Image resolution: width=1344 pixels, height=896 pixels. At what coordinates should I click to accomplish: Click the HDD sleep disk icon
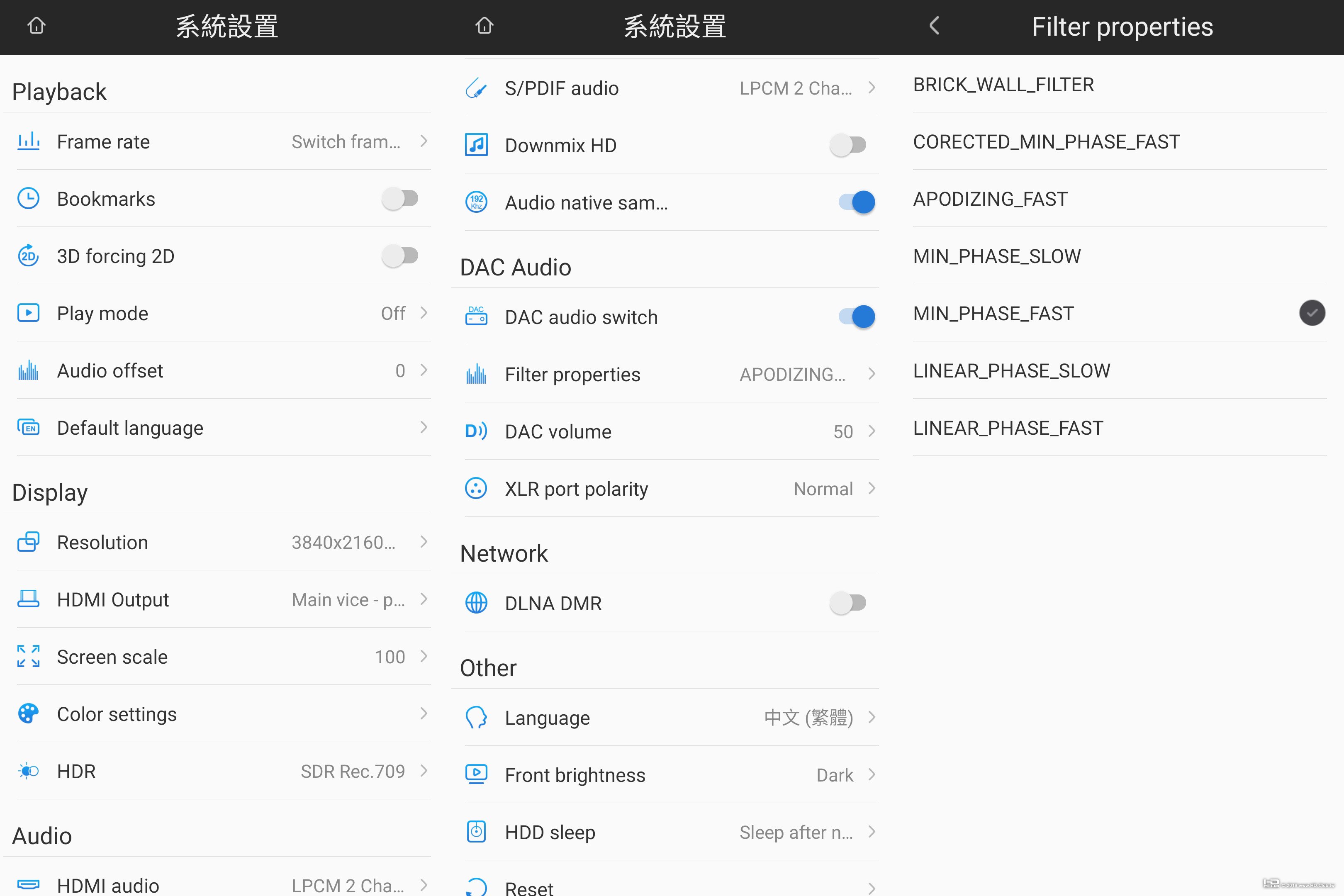click(476, 832)
